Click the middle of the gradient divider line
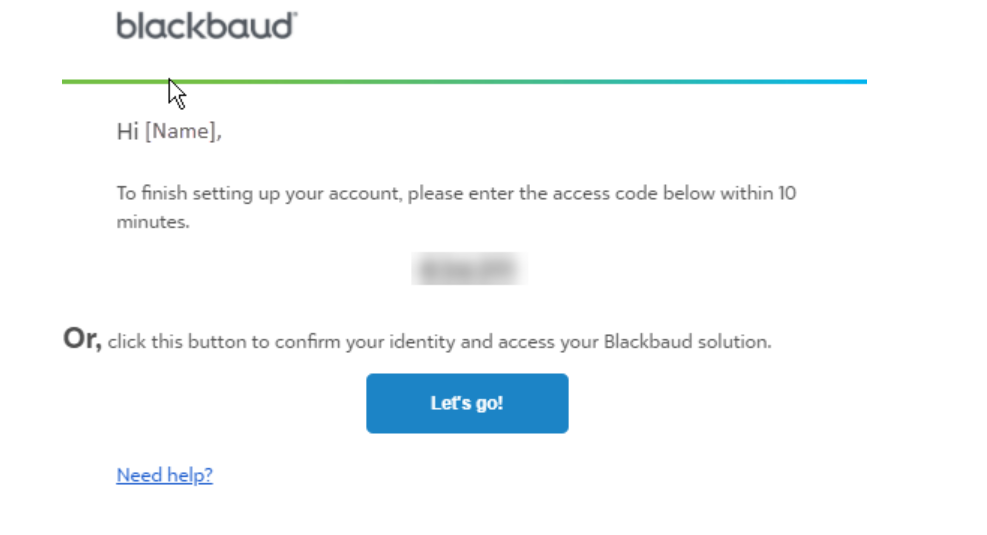 click(x=464, y=81)
